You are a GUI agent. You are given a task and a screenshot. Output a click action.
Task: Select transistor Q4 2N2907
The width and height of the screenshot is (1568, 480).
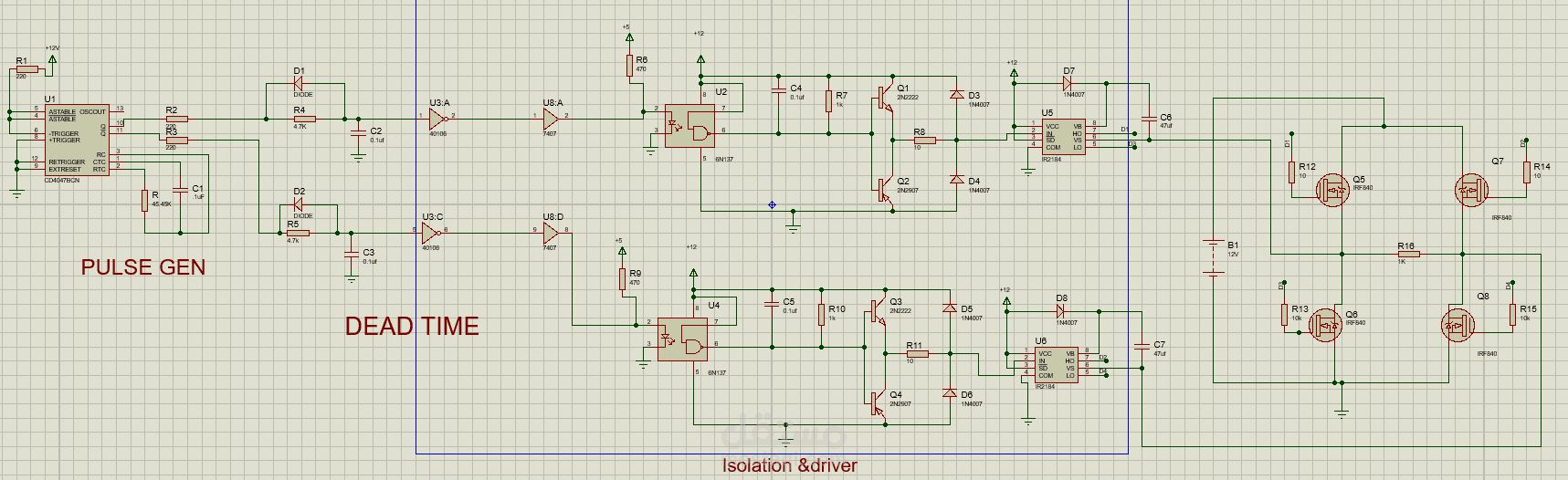pyautogui.click(x=878, y=403)
